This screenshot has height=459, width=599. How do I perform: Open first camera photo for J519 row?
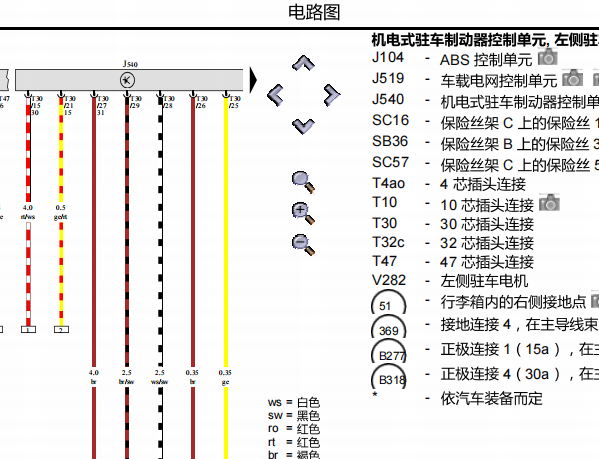[572, 78]
